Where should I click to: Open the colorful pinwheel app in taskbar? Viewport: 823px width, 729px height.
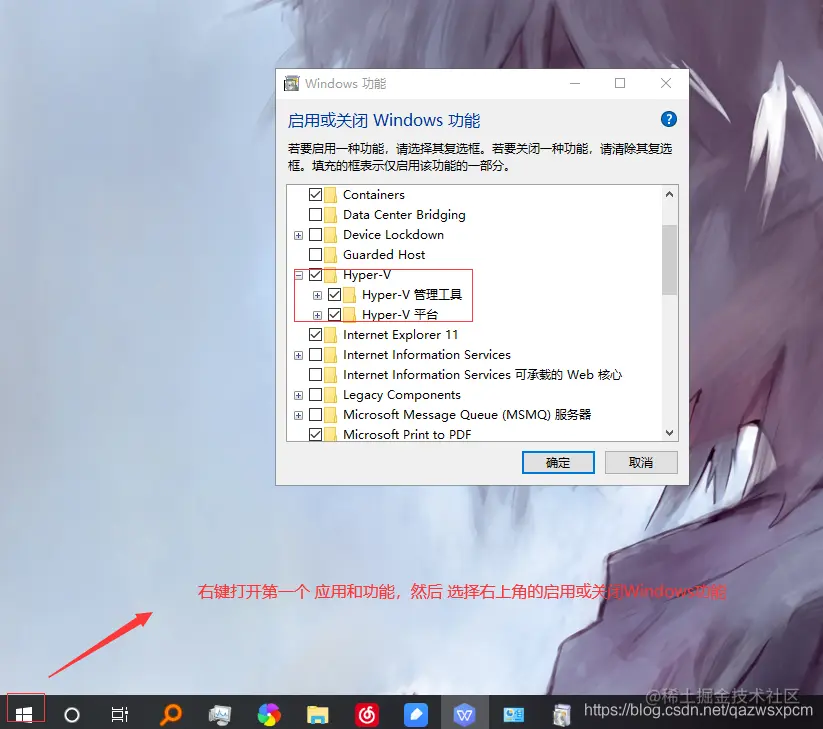click(x=269, y=714)
